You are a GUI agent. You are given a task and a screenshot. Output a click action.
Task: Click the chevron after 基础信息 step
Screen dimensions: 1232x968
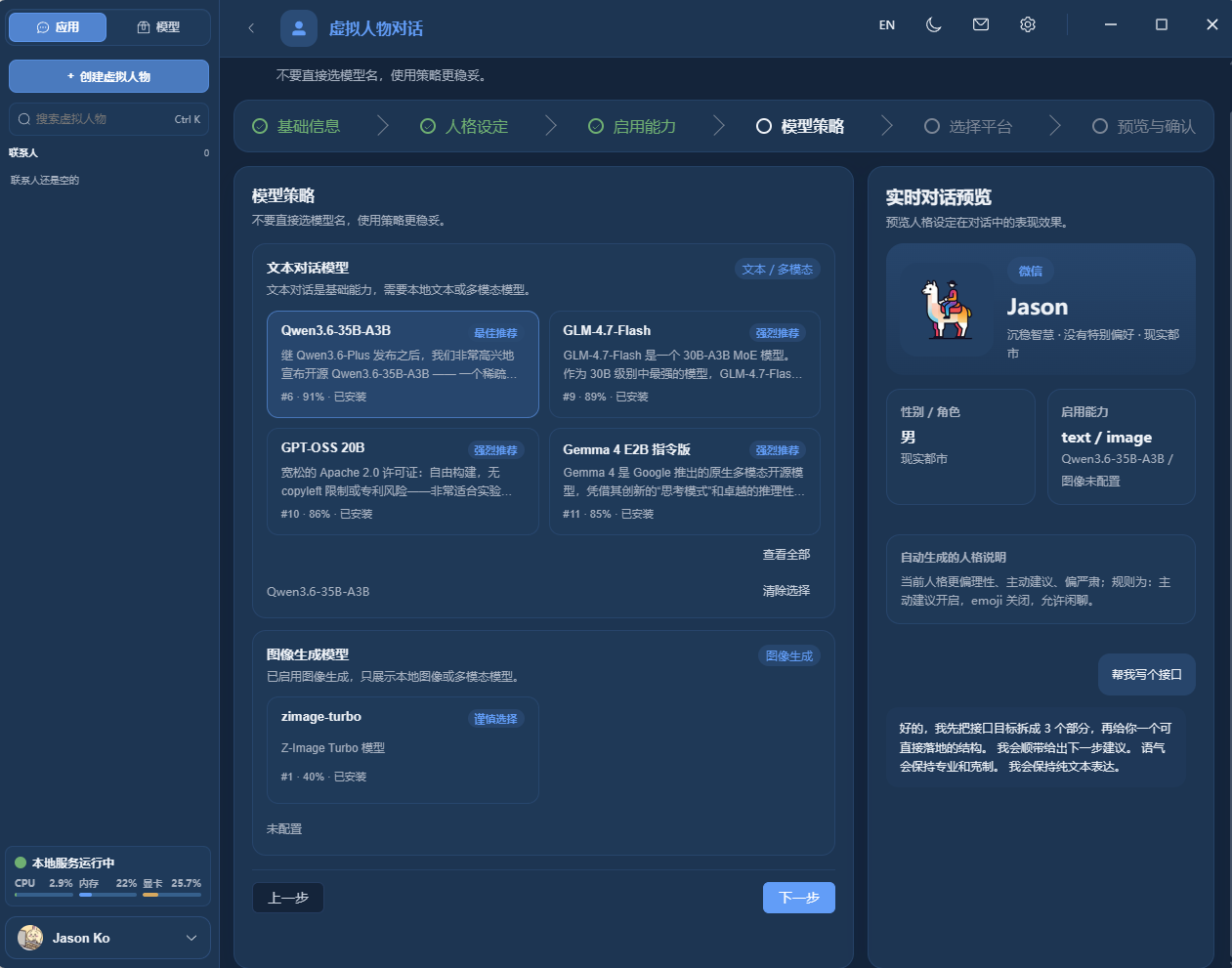[x=383, y=126]
